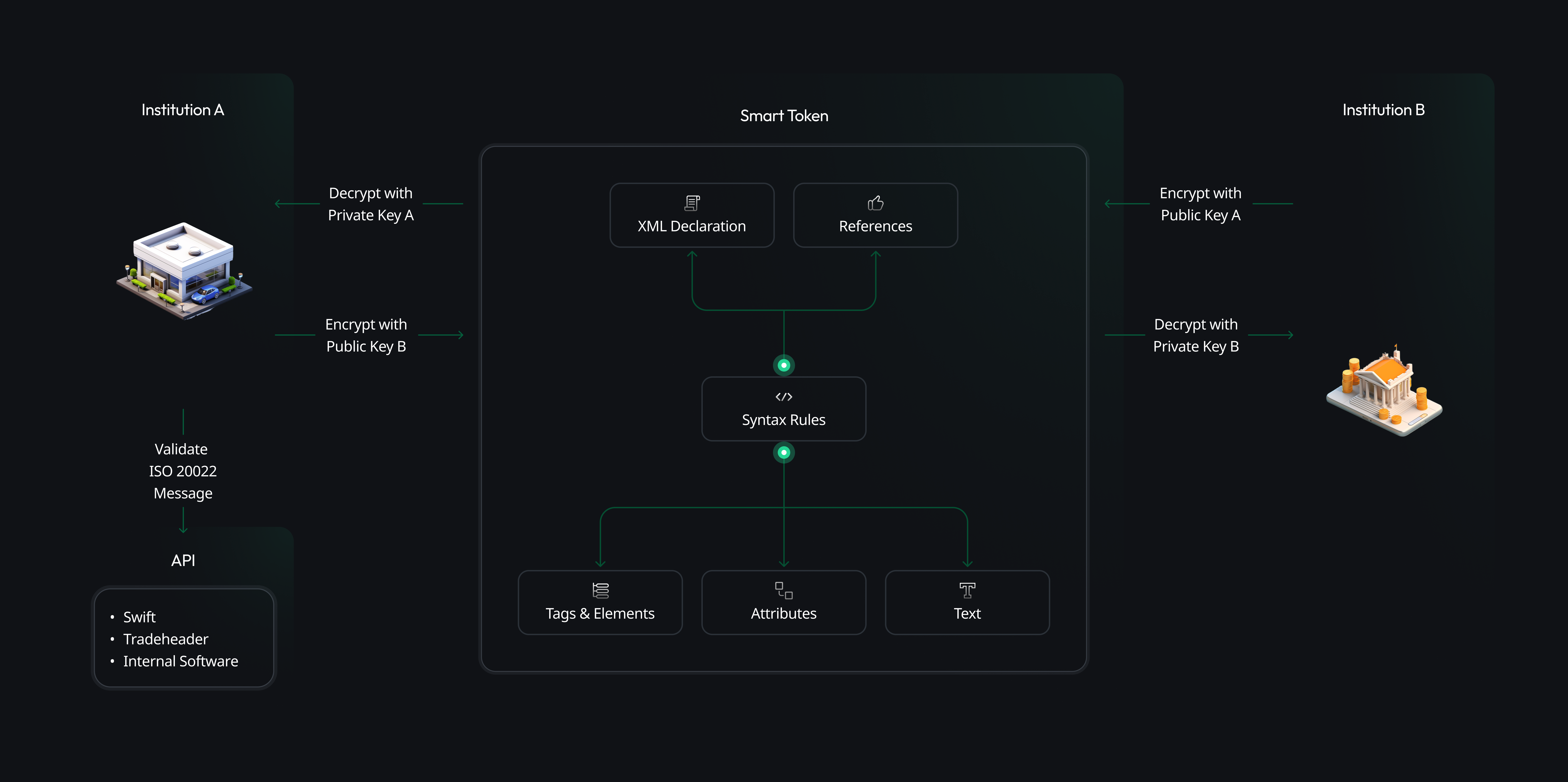Click the green dot above Syntax Rules

click(784, 365)
